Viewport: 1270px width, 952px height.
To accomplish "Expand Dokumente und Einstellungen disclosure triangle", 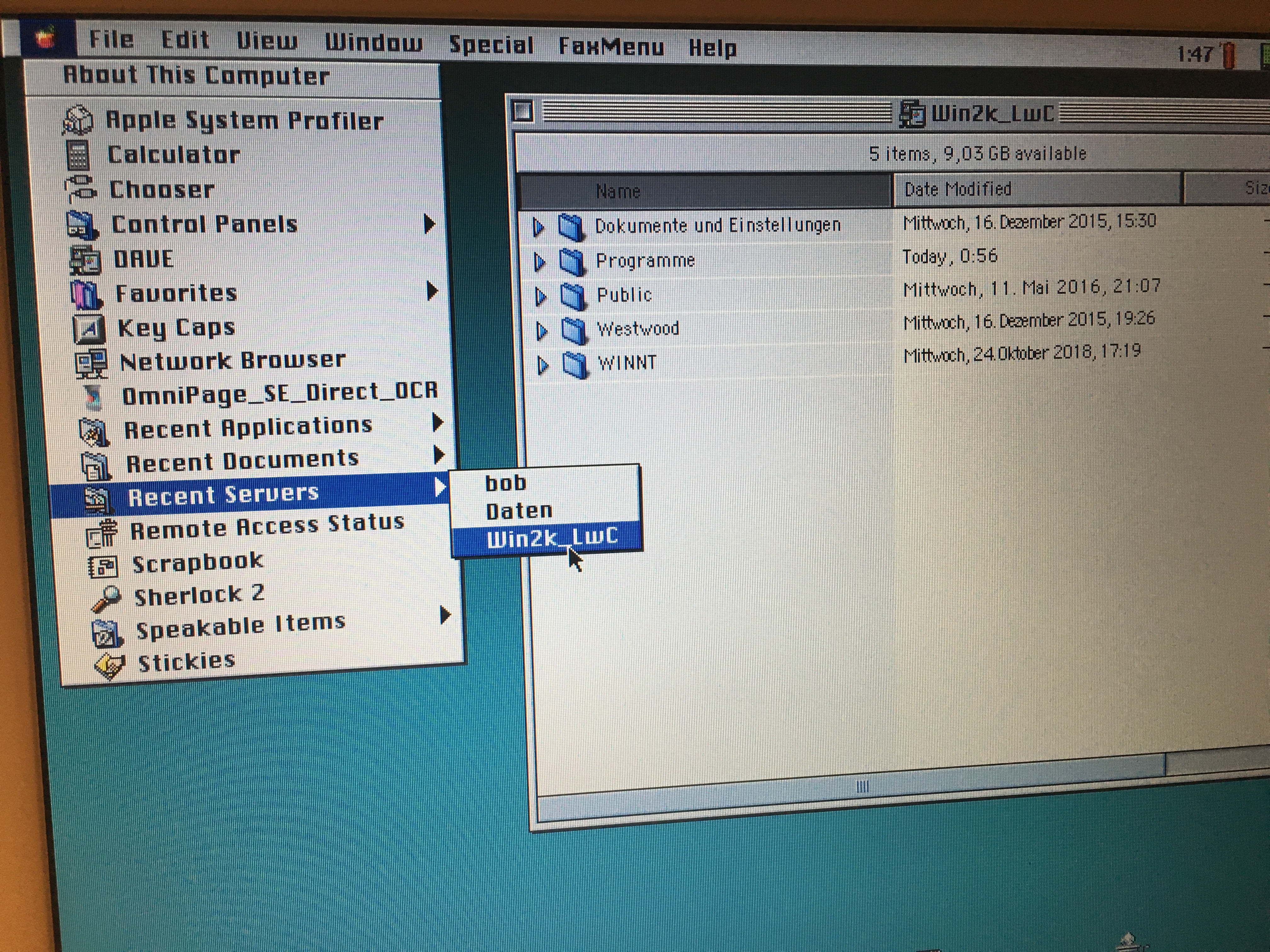I will tap(539, 227).
